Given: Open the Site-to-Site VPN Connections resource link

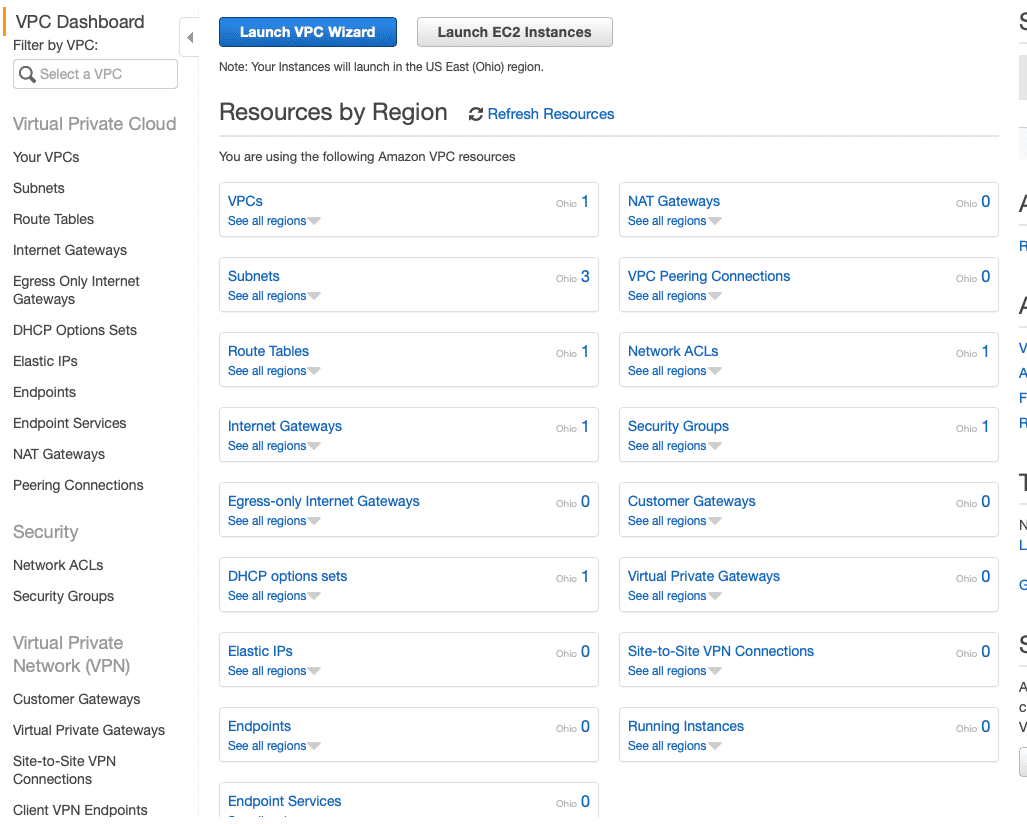Looking at the screenshot, I should [720, 651].
